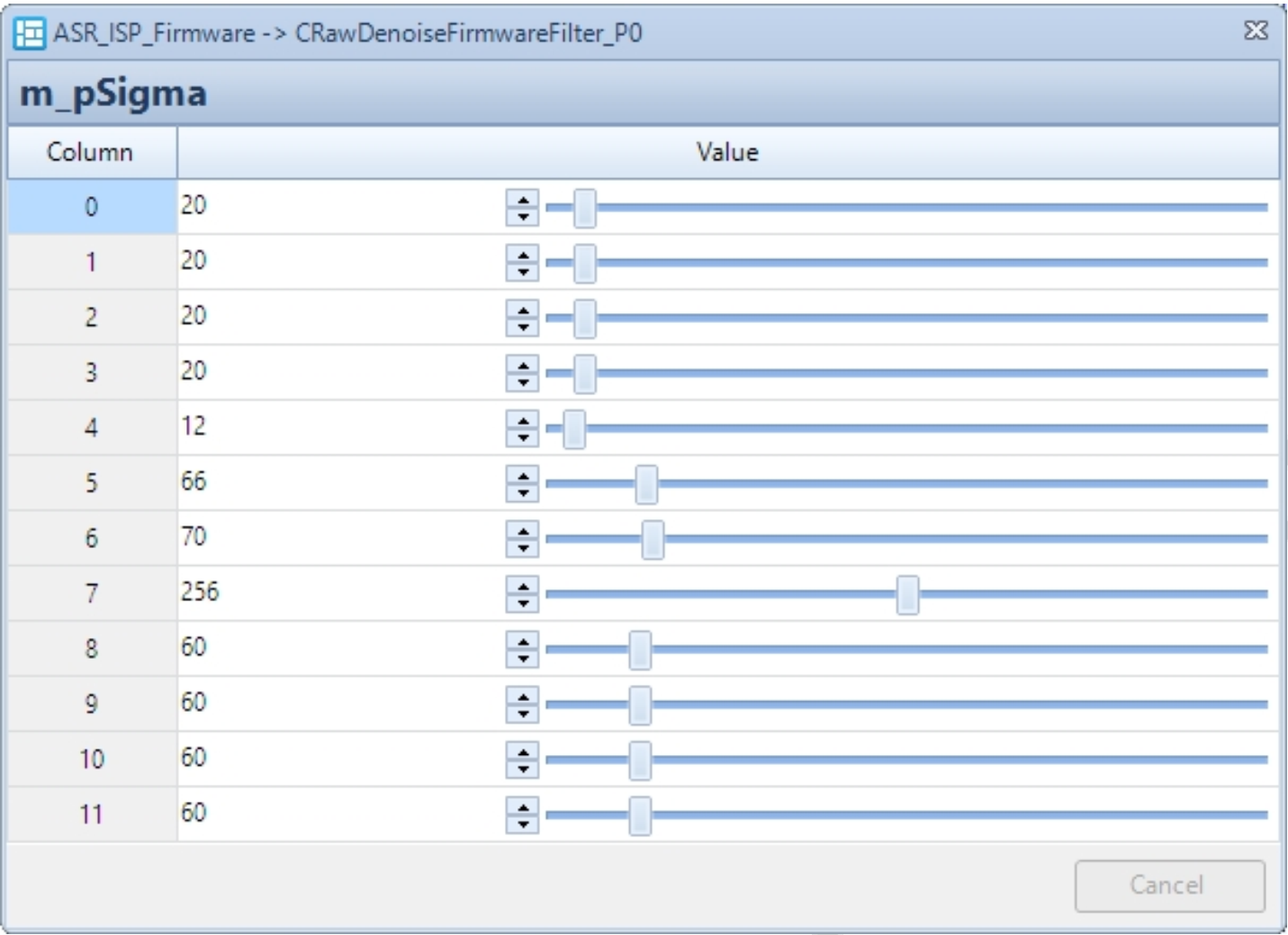
Task: Select the Column header cell
Action: pos(91,152)
